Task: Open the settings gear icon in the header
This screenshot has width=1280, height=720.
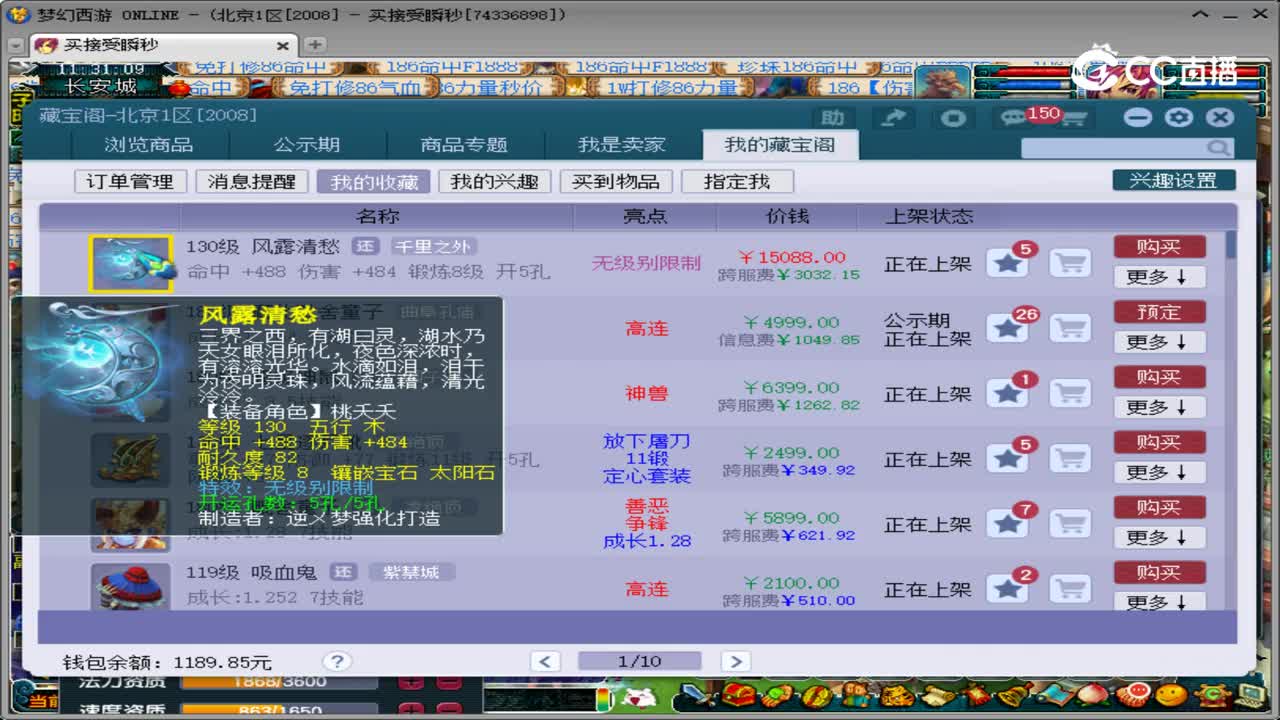Action: (1179, 117)
